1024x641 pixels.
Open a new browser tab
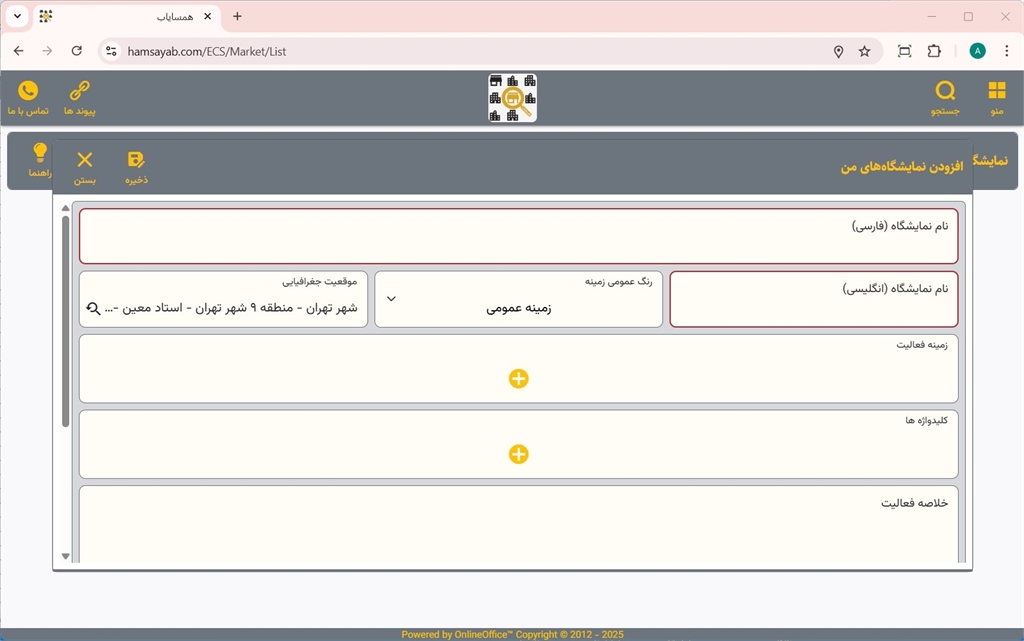pos(237,17)
